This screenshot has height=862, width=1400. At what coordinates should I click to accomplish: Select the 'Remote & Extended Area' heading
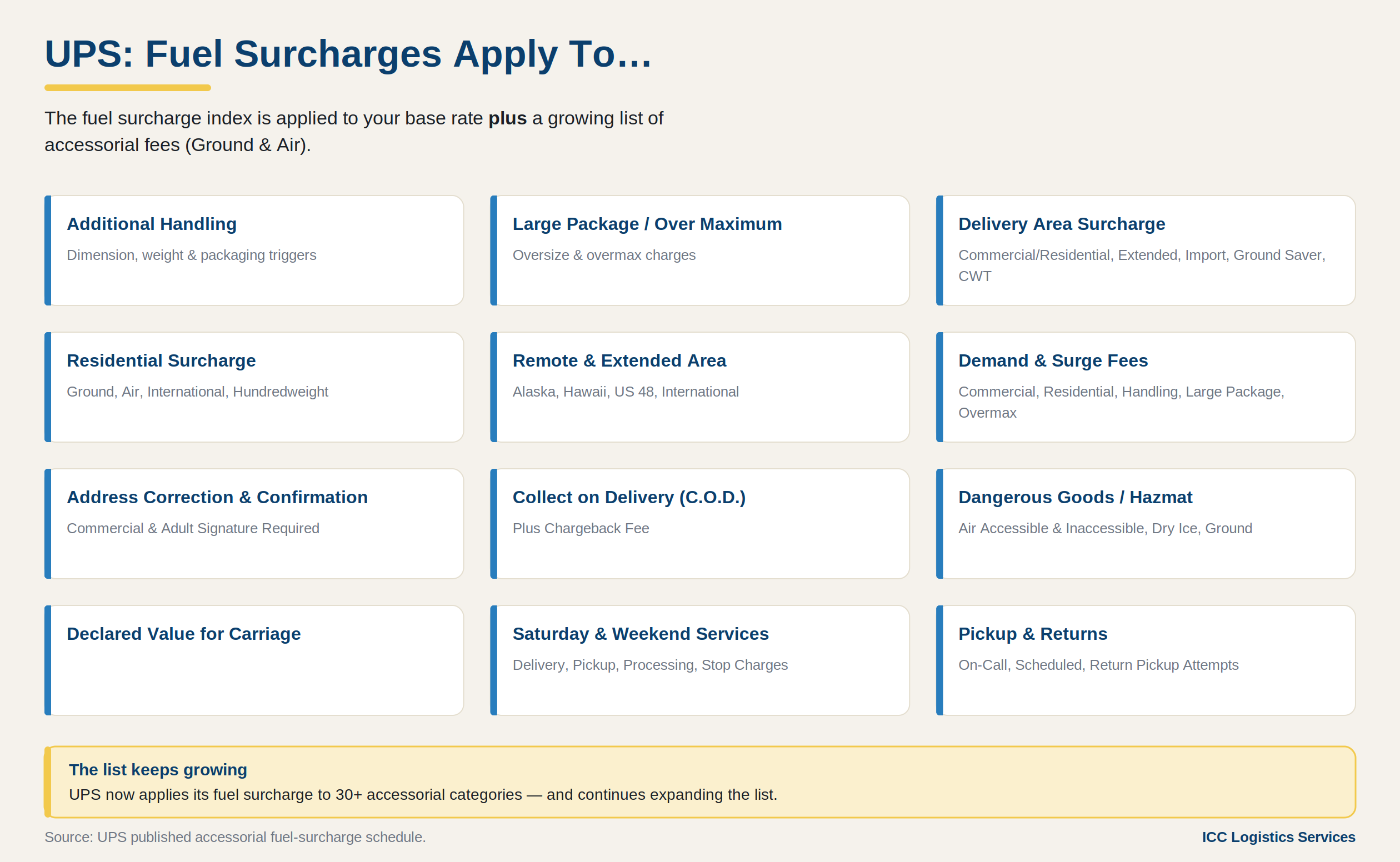click(619, 361)
